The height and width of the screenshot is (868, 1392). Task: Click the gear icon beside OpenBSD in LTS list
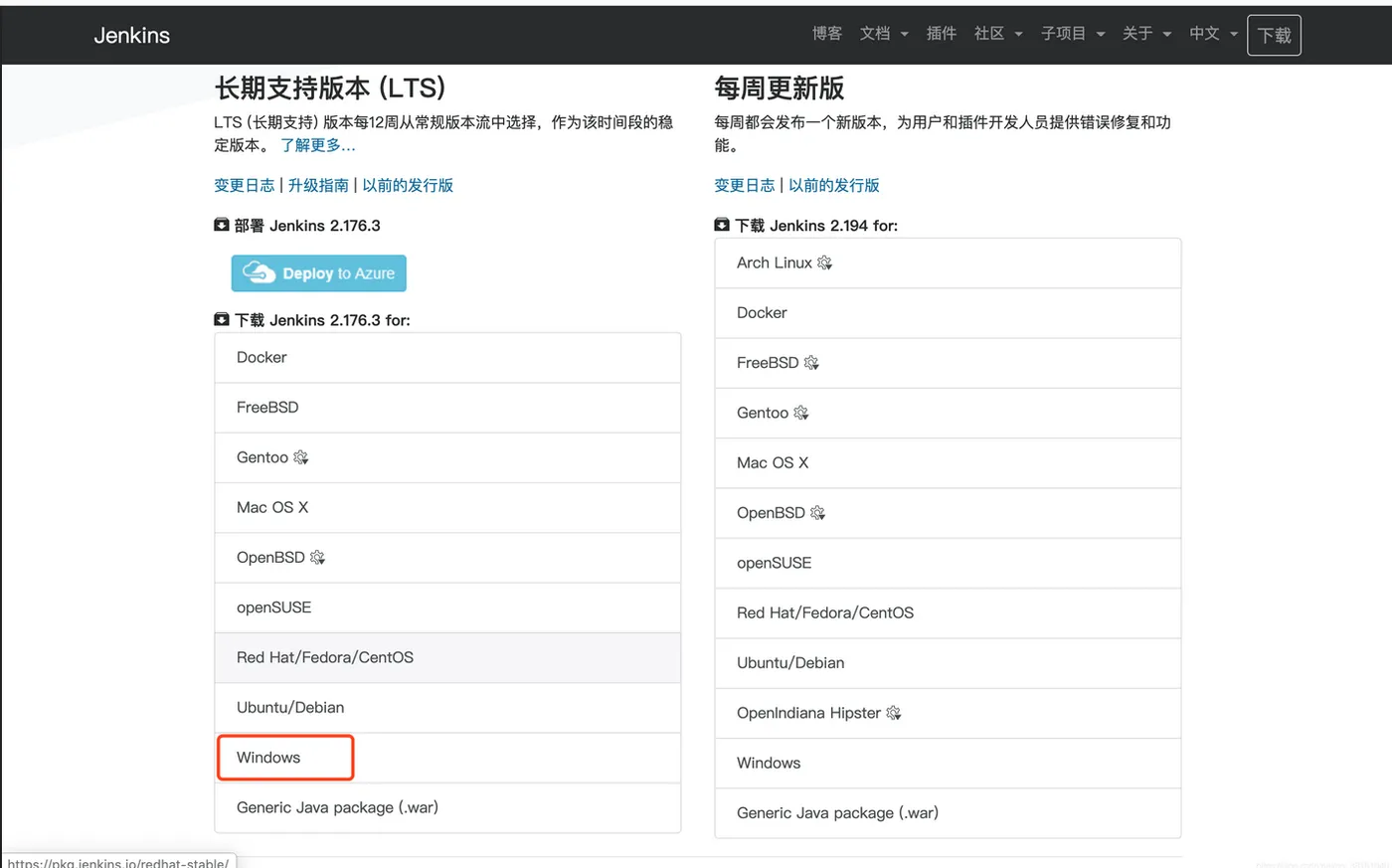318,558
